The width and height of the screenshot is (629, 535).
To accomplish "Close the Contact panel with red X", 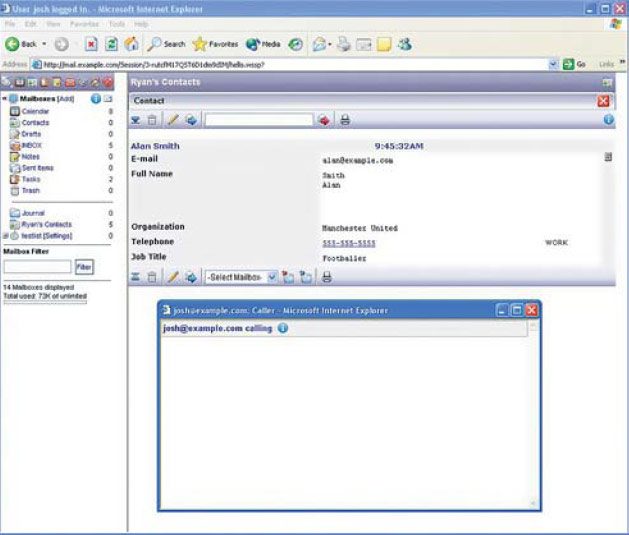I will 603,101.
